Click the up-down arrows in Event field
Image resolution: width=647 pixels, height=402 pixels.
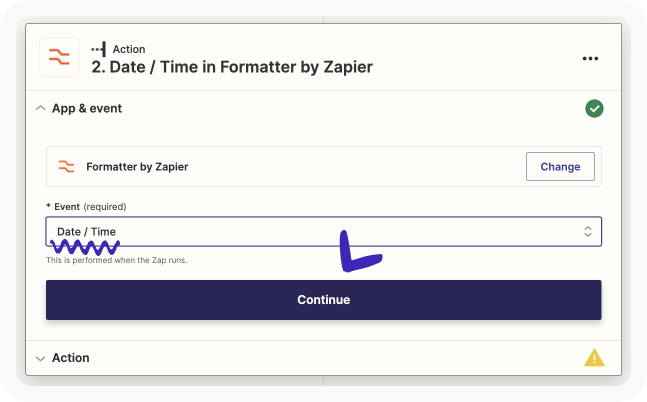pos(588,231)
